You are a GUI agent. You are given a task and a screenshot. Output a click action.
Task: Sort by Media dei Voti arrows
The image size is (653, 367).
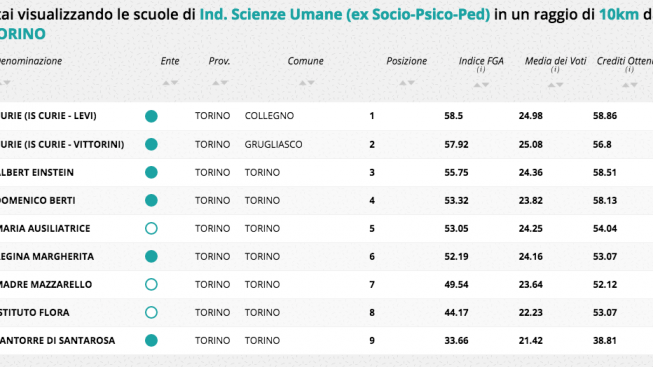pyautogui.click(x=555, y=85)
